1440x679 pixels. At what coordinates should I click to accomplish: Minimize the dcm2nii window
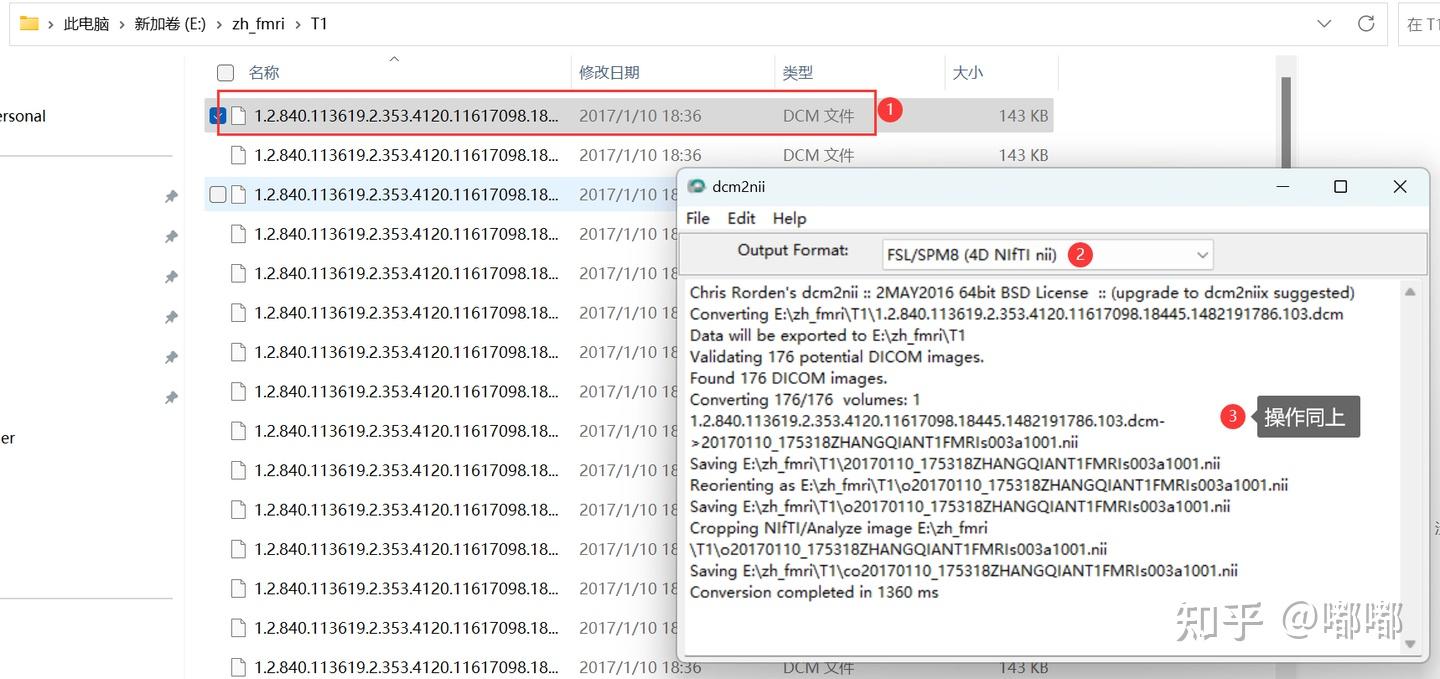[1283, 186]
